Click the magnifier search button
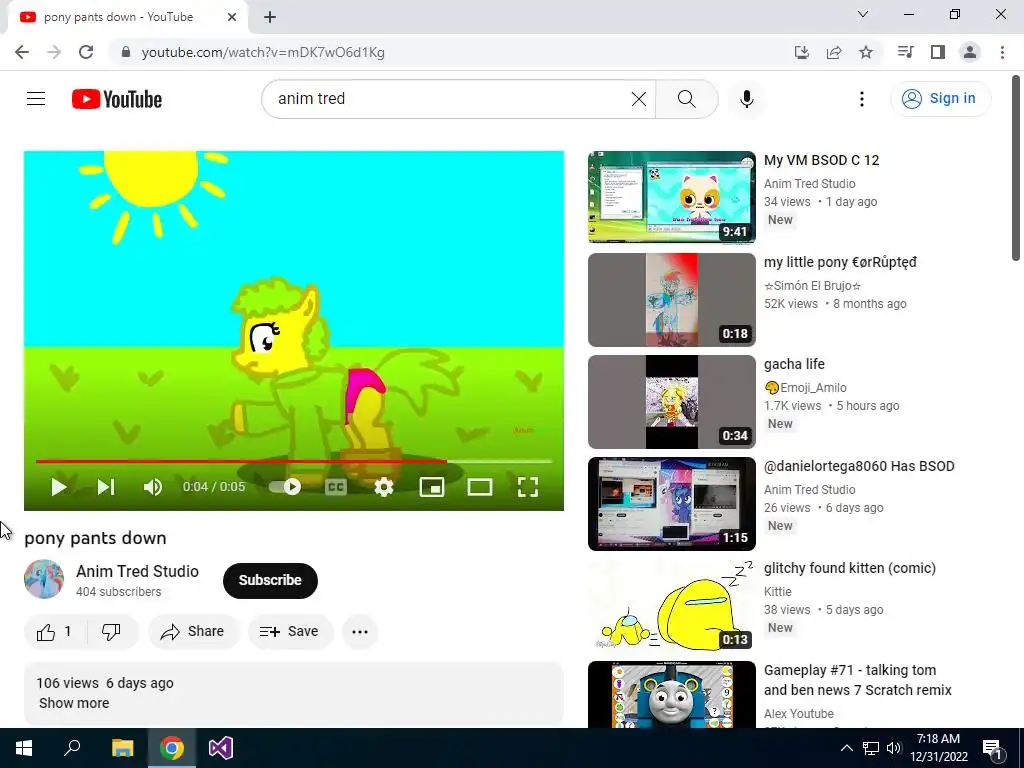Image resolution: width=1024 pixels, height=768 pixels. pos(686,99)
